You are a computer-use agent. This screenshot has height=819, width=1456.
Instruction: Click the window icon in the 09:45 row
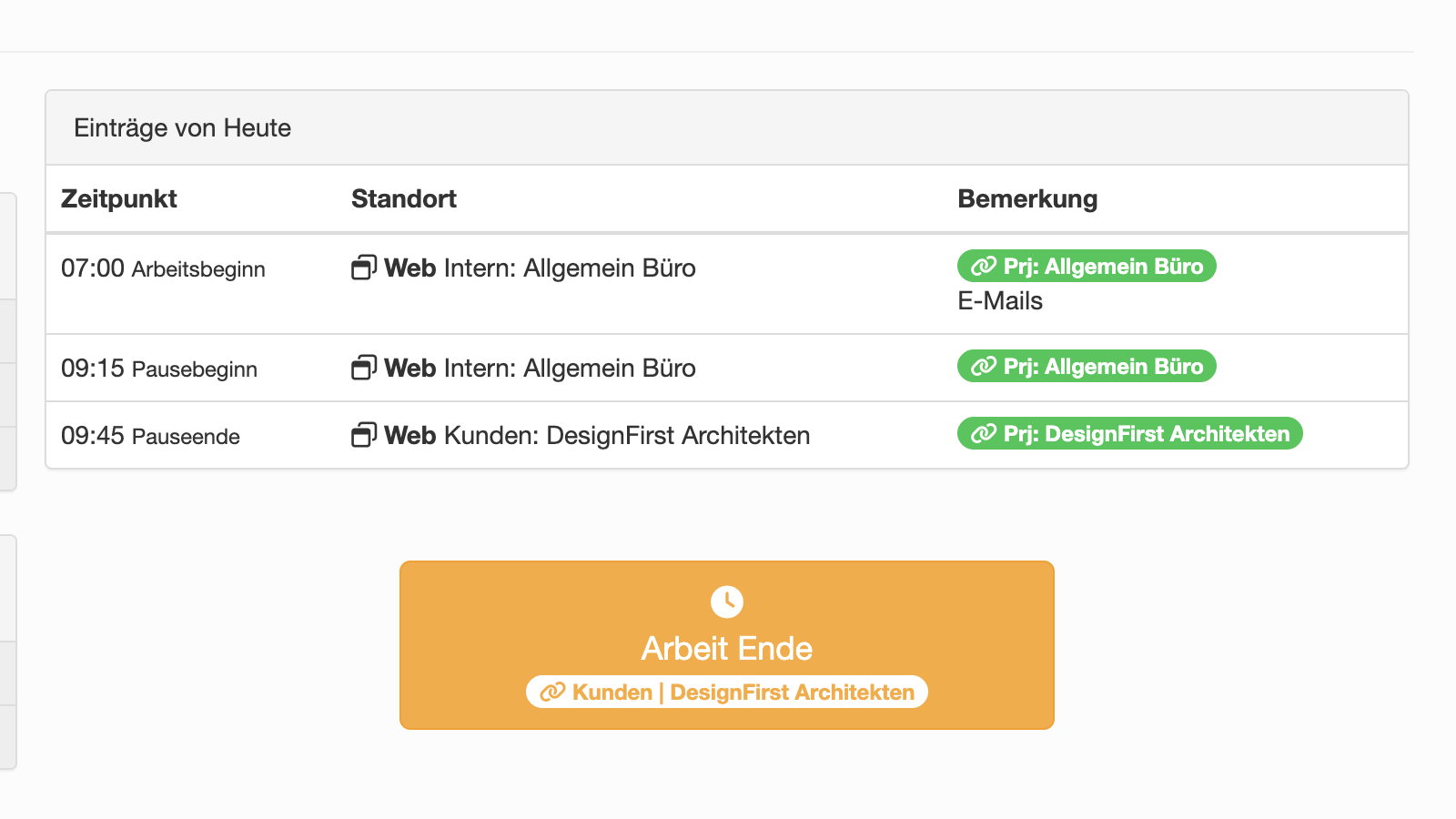click(364, 435)
